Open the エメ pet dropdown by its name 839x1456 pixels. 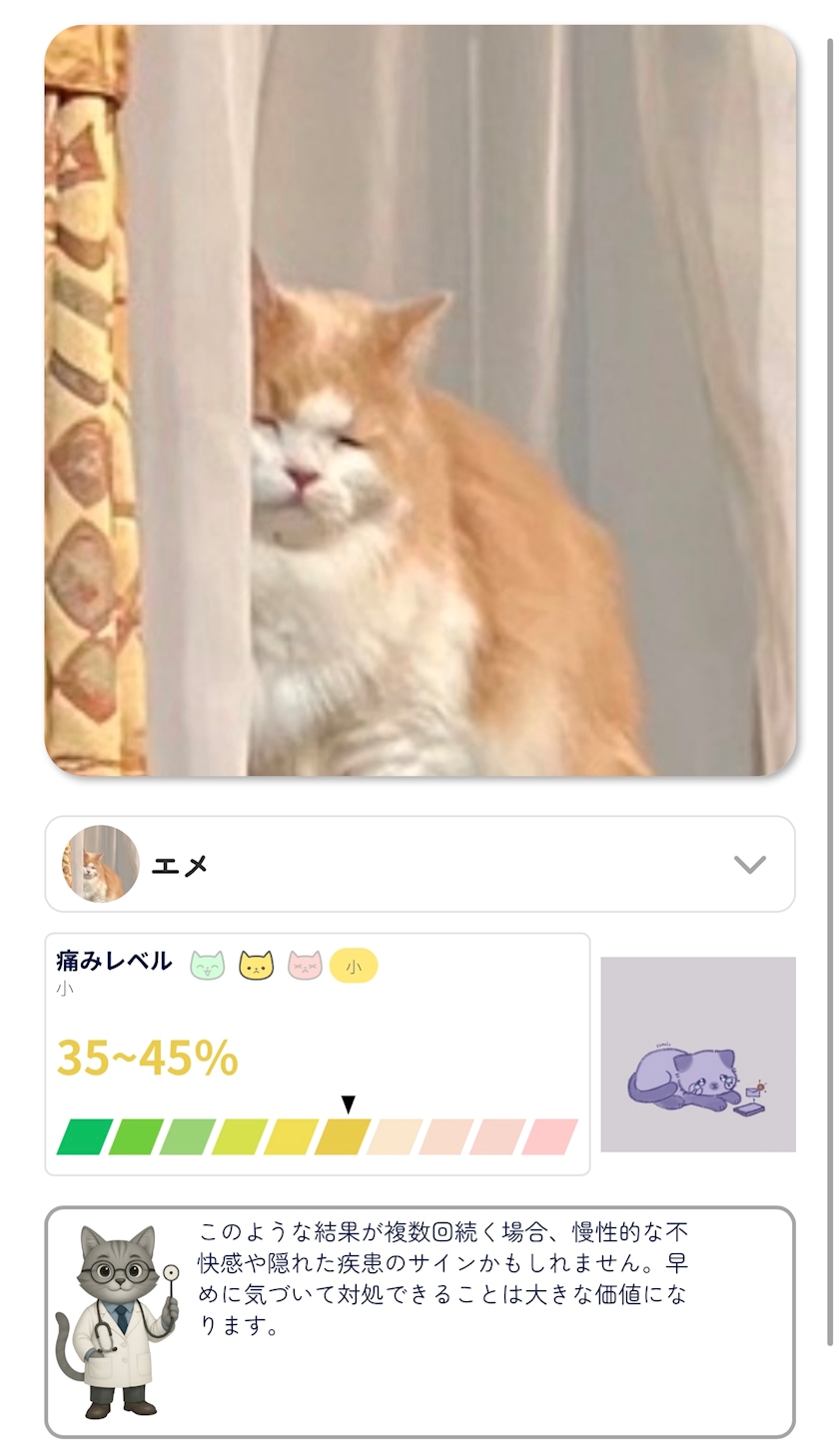(180, 865)
